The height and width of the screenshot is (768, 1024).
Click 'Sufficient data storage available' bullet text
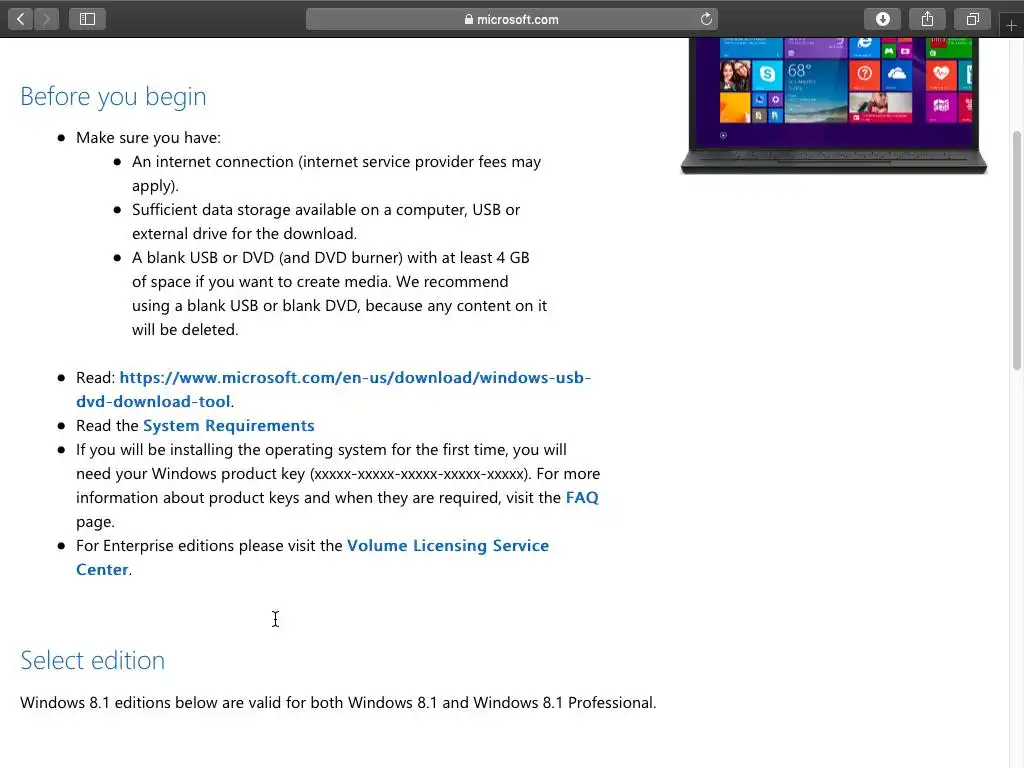click(x=326, y=221)
